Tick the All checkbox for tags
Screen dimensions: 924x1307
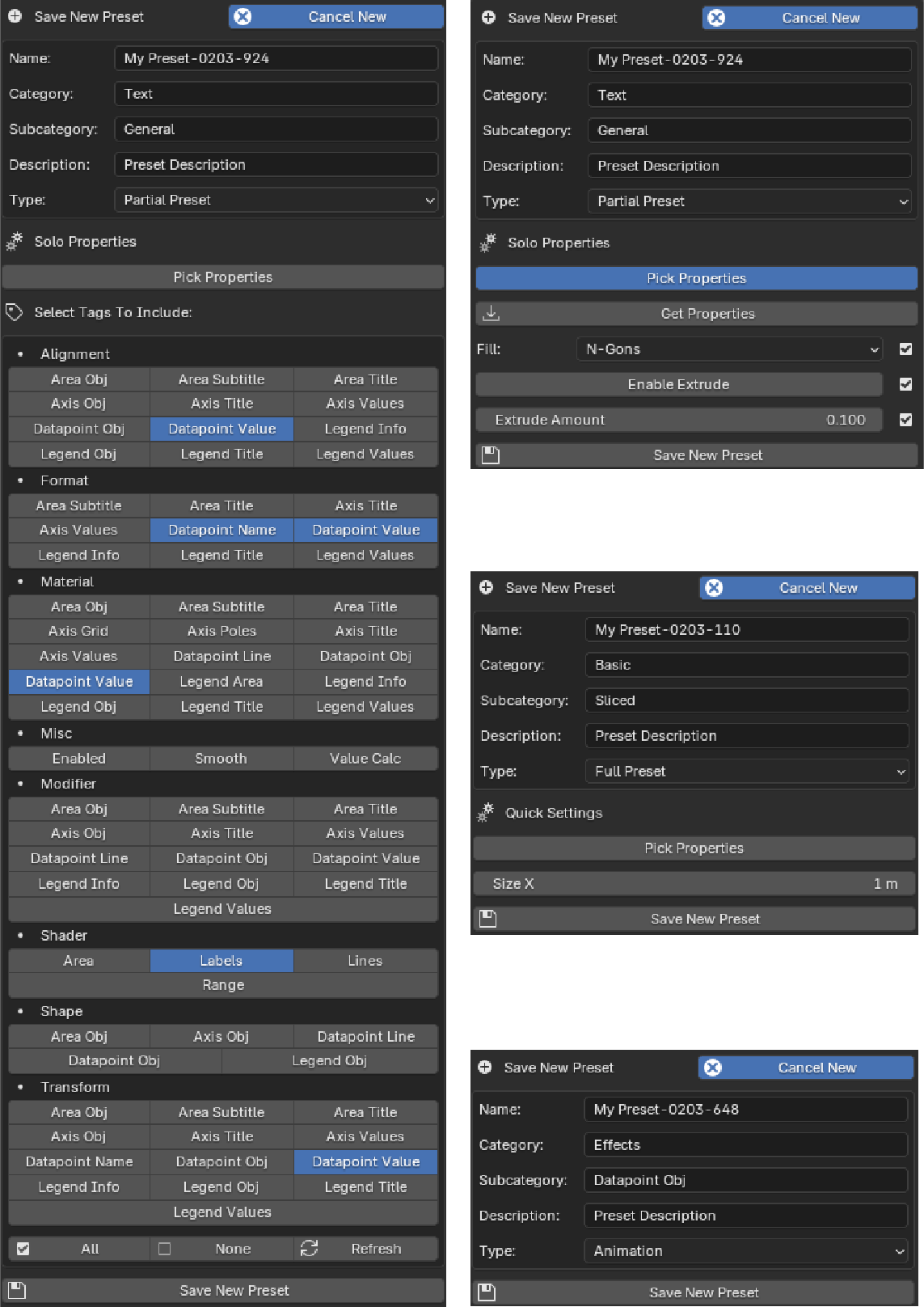click(x=23, y=1249)
